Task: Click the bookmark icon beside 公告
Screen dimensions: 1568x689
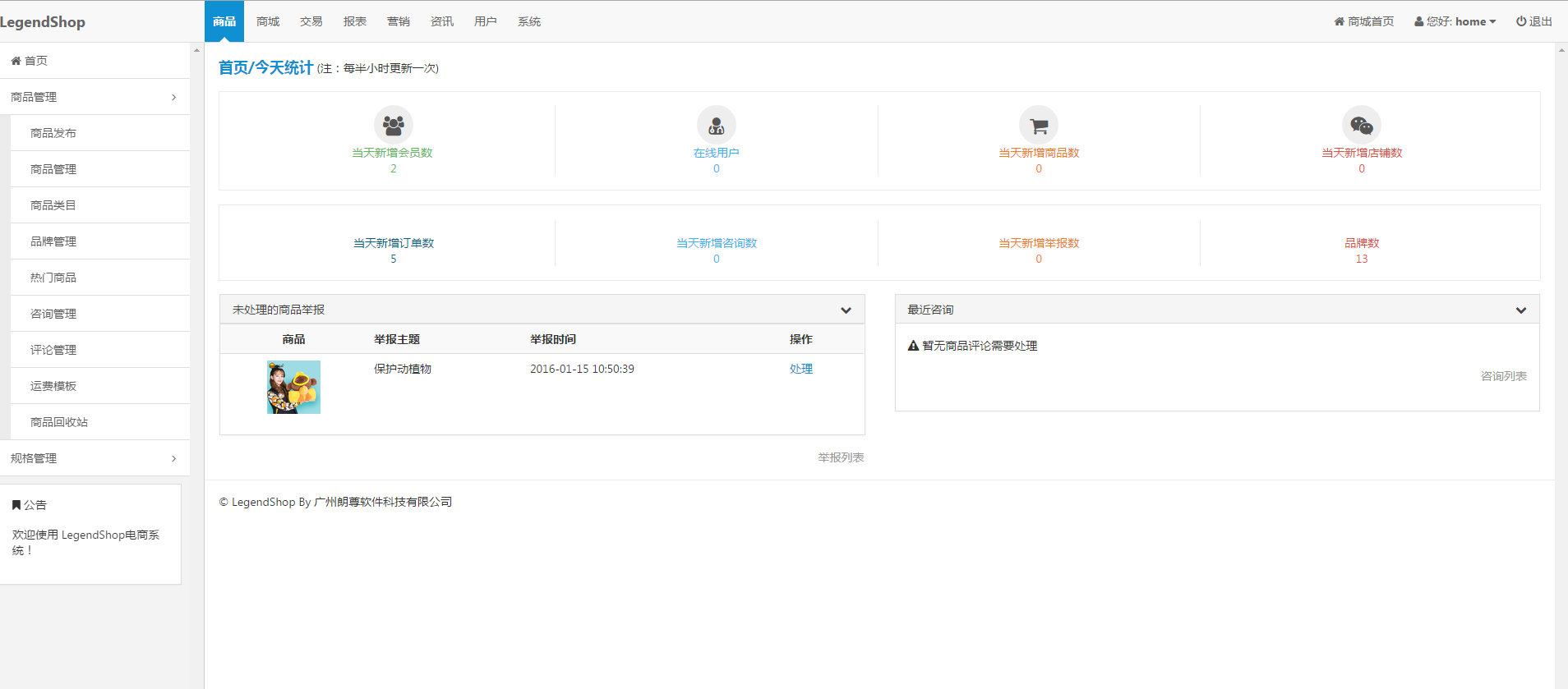Action: point(16,505)
